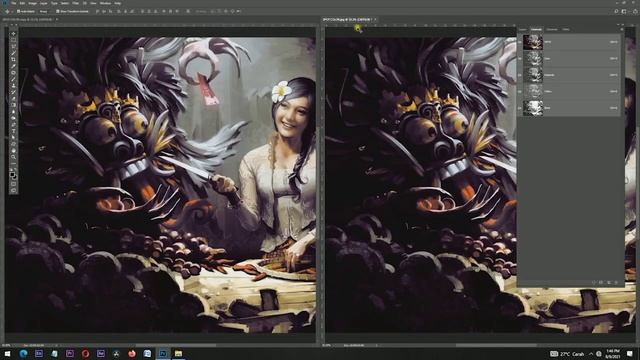Screen dimensions: 640x360
Task: Open the workspace switcher icon
Action: click(x=624, y=11)
